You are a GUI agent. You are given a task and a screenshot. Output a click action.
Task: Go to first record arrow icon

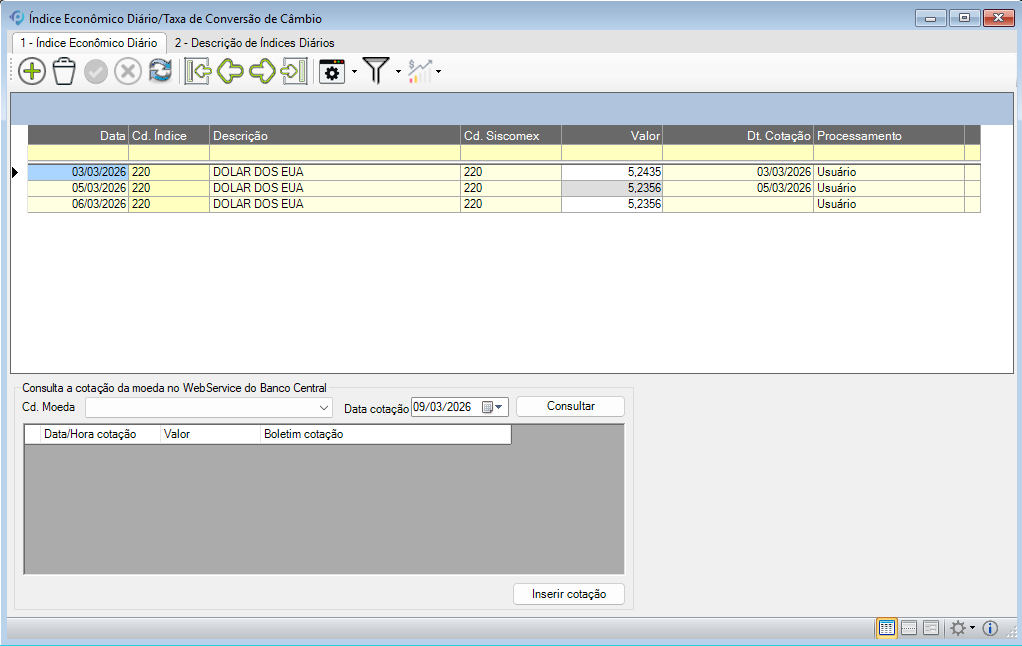(x=197, y=71)
